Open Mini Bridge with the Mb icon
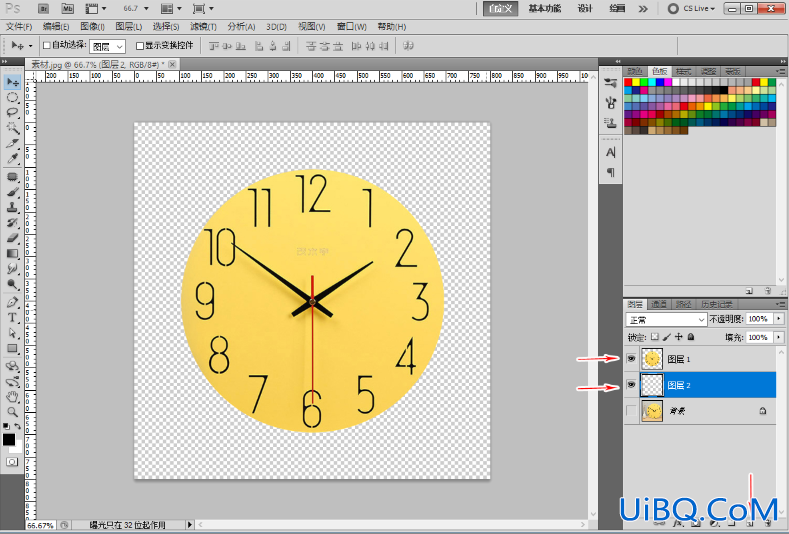The height and width of the screenshot is (534, 789). pyautogui.click(x=67, y=9)
